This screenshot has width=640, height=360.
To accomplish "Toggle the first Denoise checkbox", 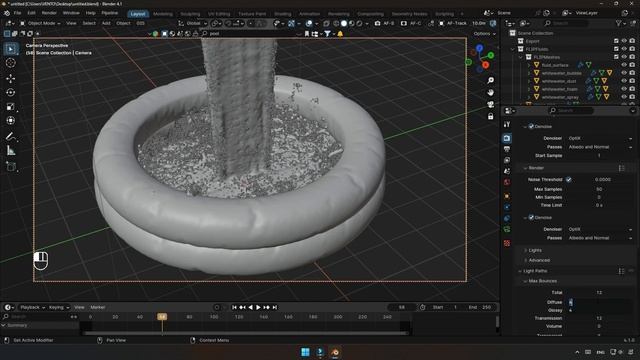I will (x=531, y=127).
